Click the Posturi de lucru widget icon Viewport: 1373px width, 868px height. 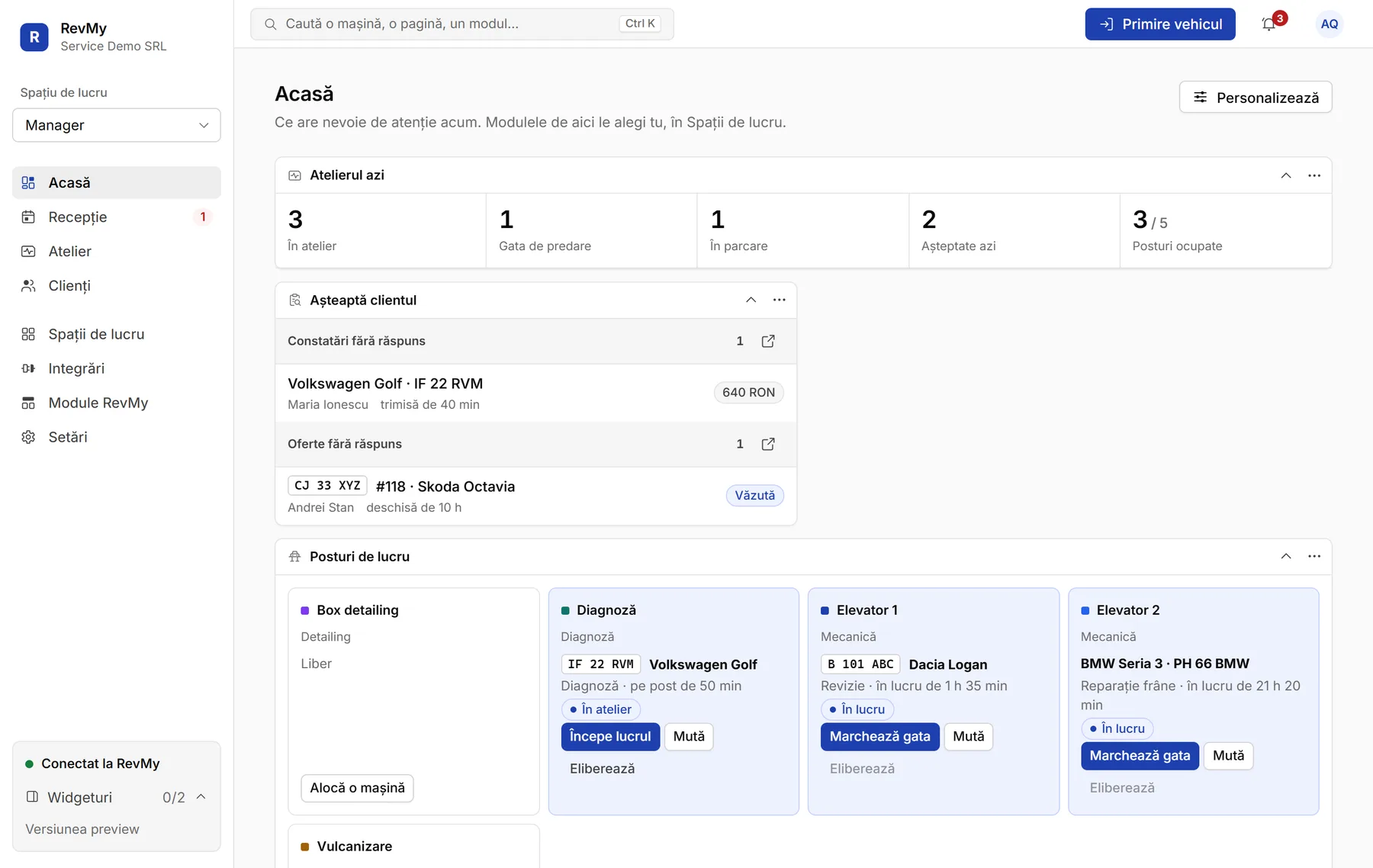pos(294,557)
